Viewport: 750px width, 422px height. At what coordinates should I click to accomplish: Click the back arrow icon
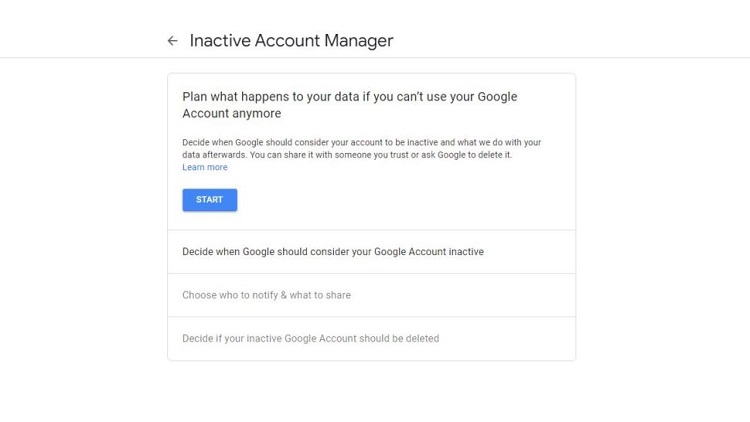172,41
